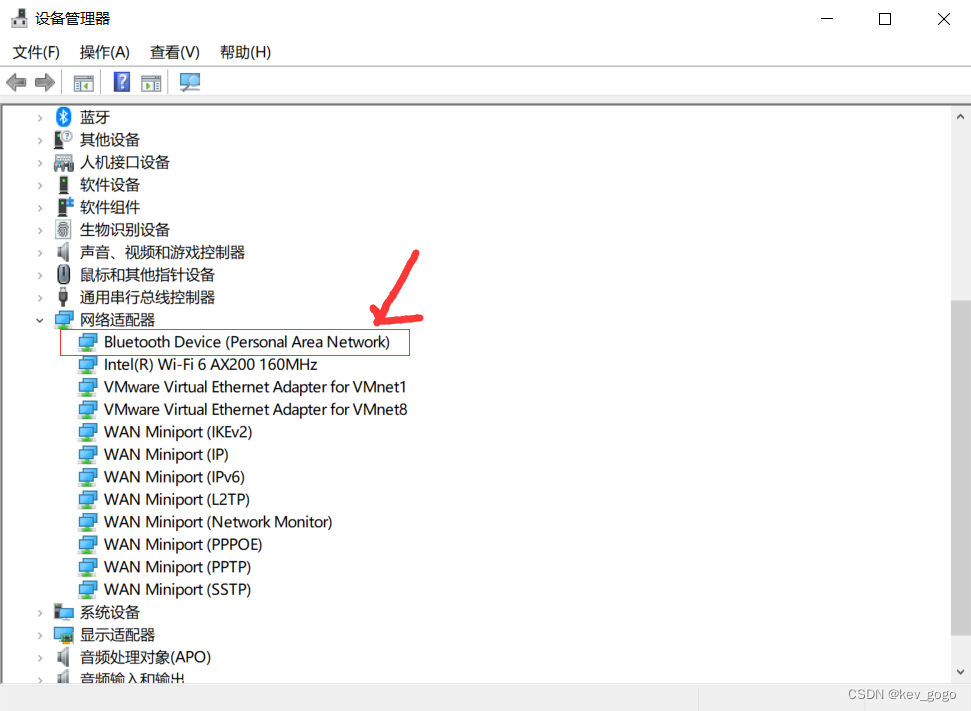
Task: Expand the 显示适配器 category
Action: click(x=40, y=635)
